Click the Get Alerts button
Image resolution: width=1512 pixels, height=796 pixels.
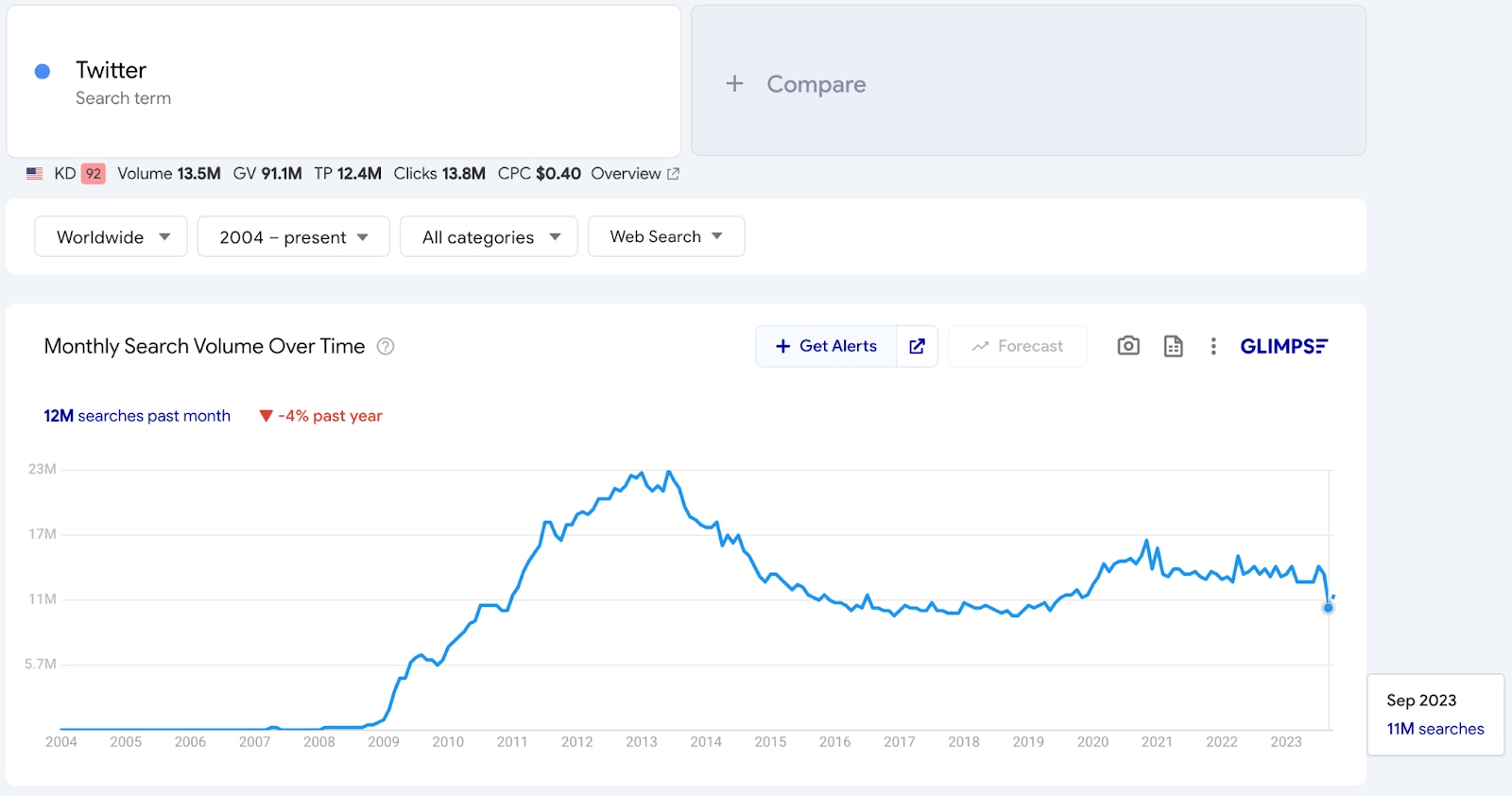coord(826,346)
